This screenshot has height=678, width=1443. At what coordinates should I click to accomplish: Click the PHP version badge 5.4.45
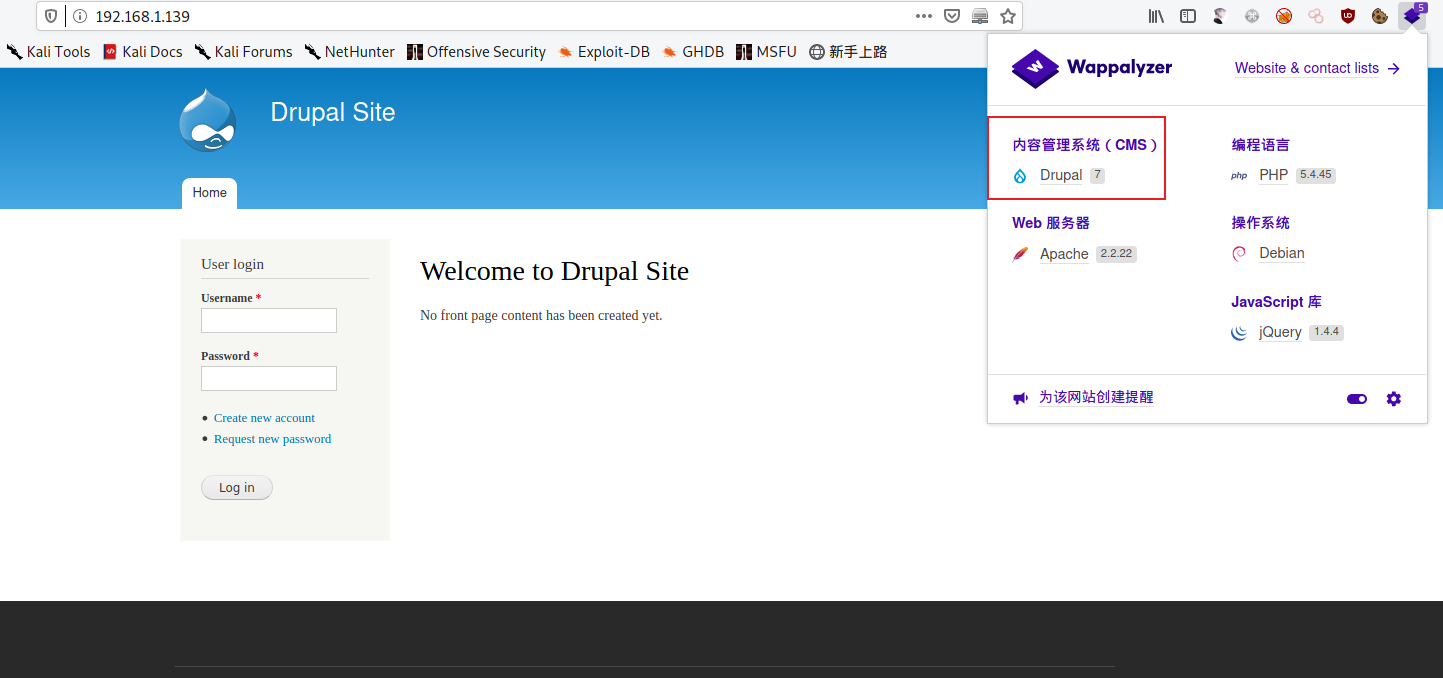[1316, 175]
